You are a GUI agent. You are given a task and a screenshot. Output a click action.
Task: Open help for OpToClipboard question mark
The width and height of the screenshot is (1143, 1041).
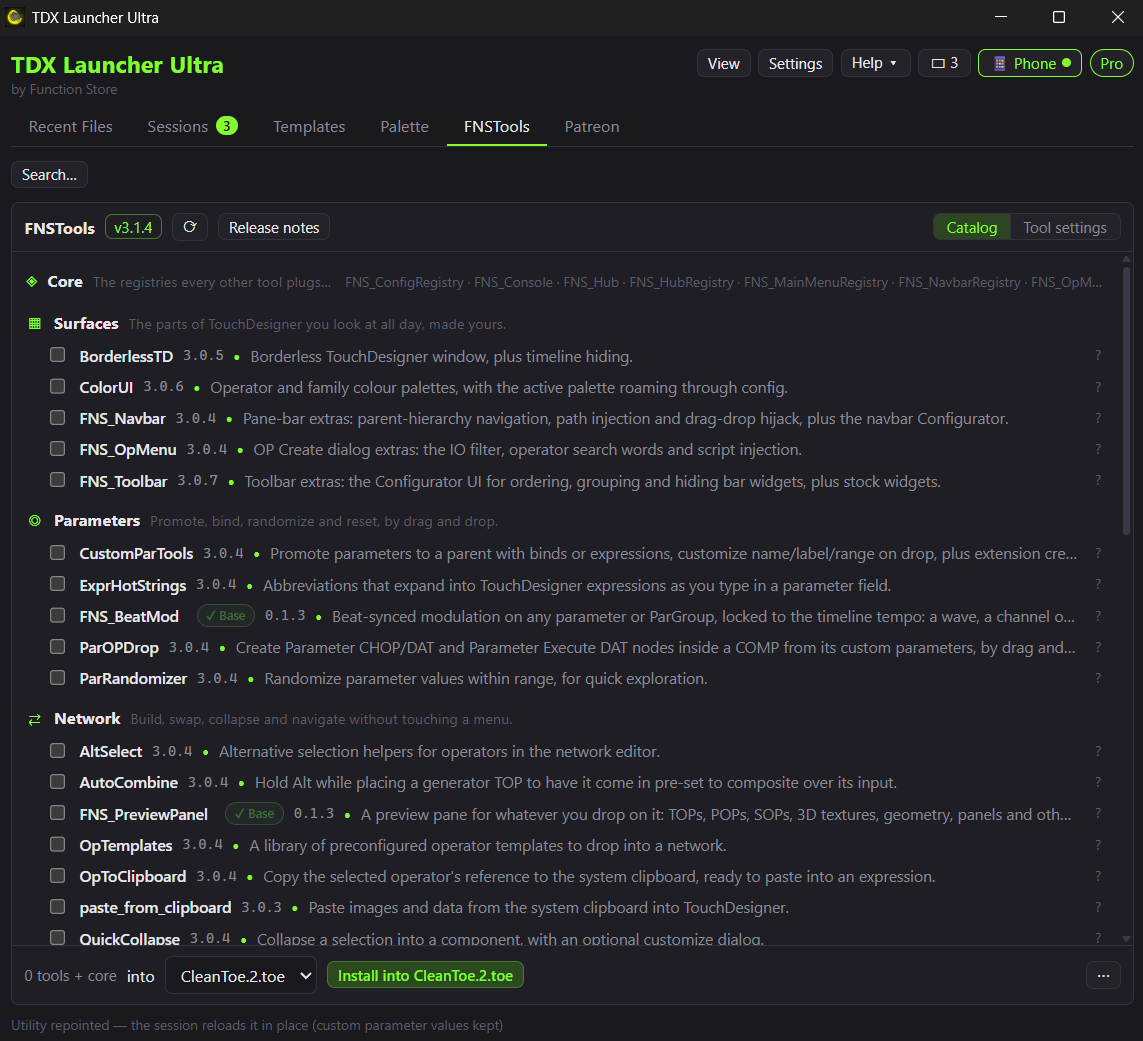[x=1098, y=876]
